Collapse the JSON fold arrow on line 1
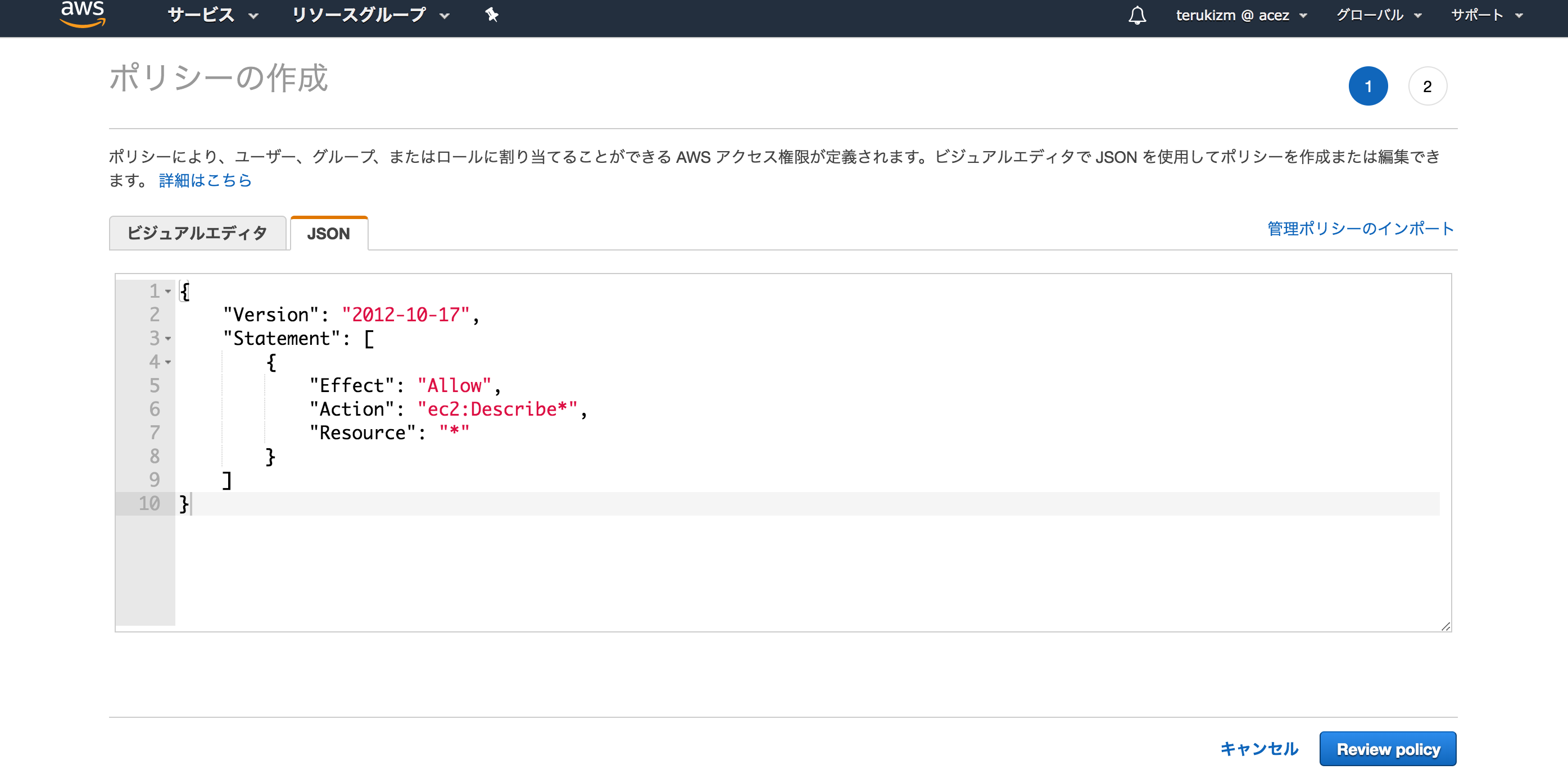Screen dimensions: 1568x783 click(x=168, y=292)
